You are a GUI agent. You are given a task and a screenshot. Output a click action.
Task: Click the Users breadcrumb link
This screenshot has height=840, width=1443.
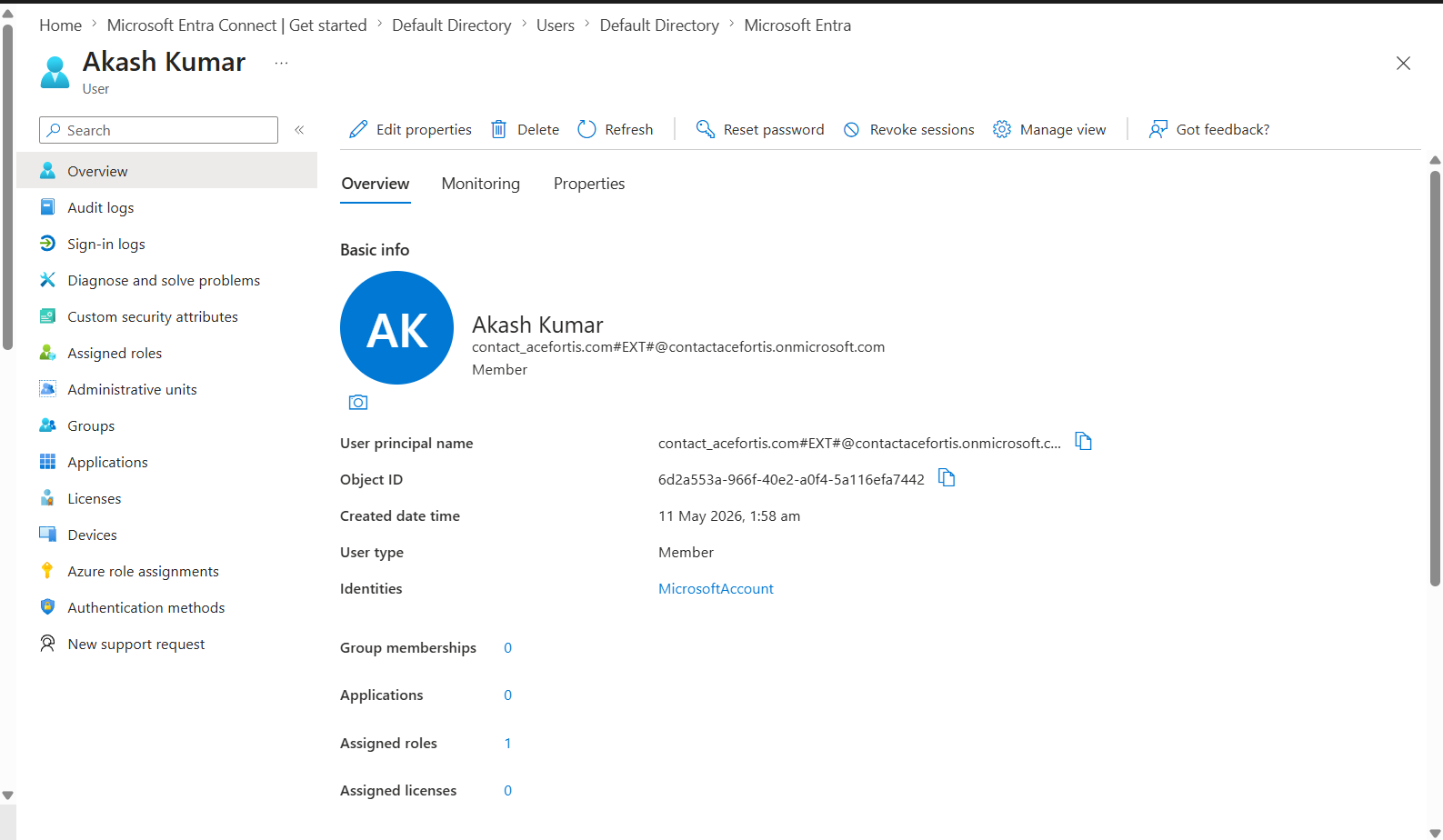[x=556, y=25]
